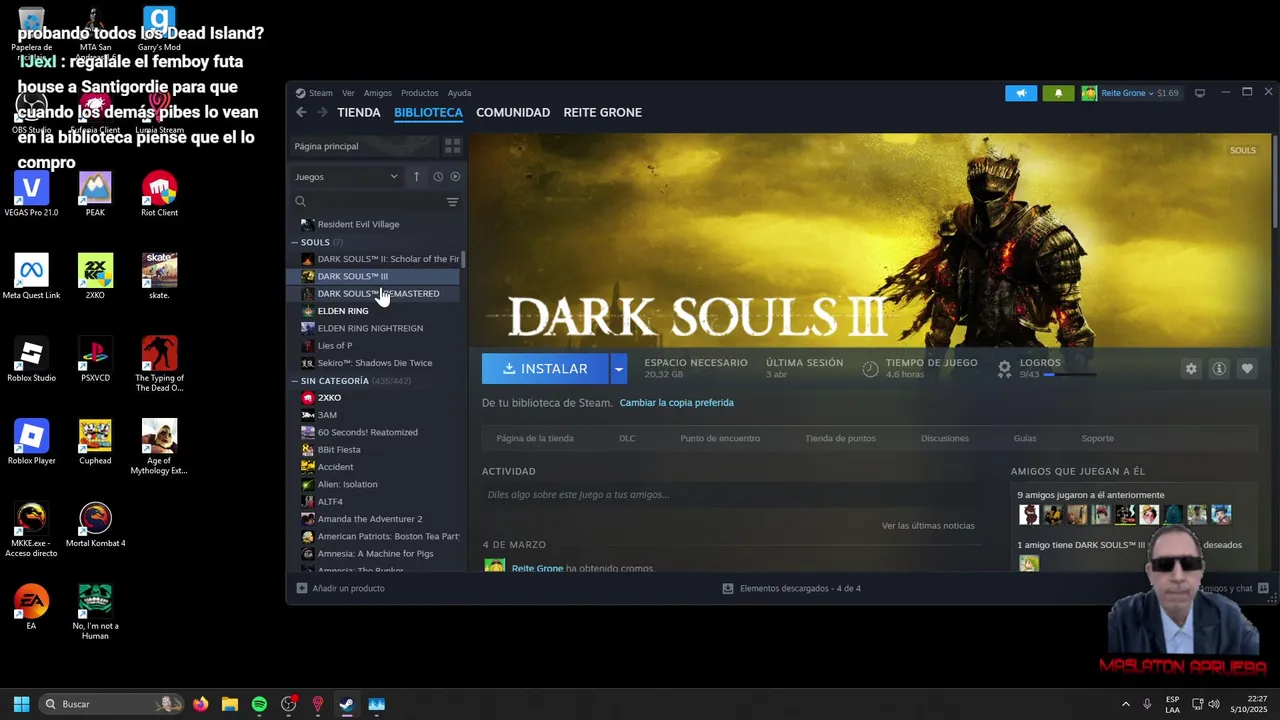This screenshot has height=720, width=1280.
Task: Click Añadir un producto
Action: click(x=340, y=588)
